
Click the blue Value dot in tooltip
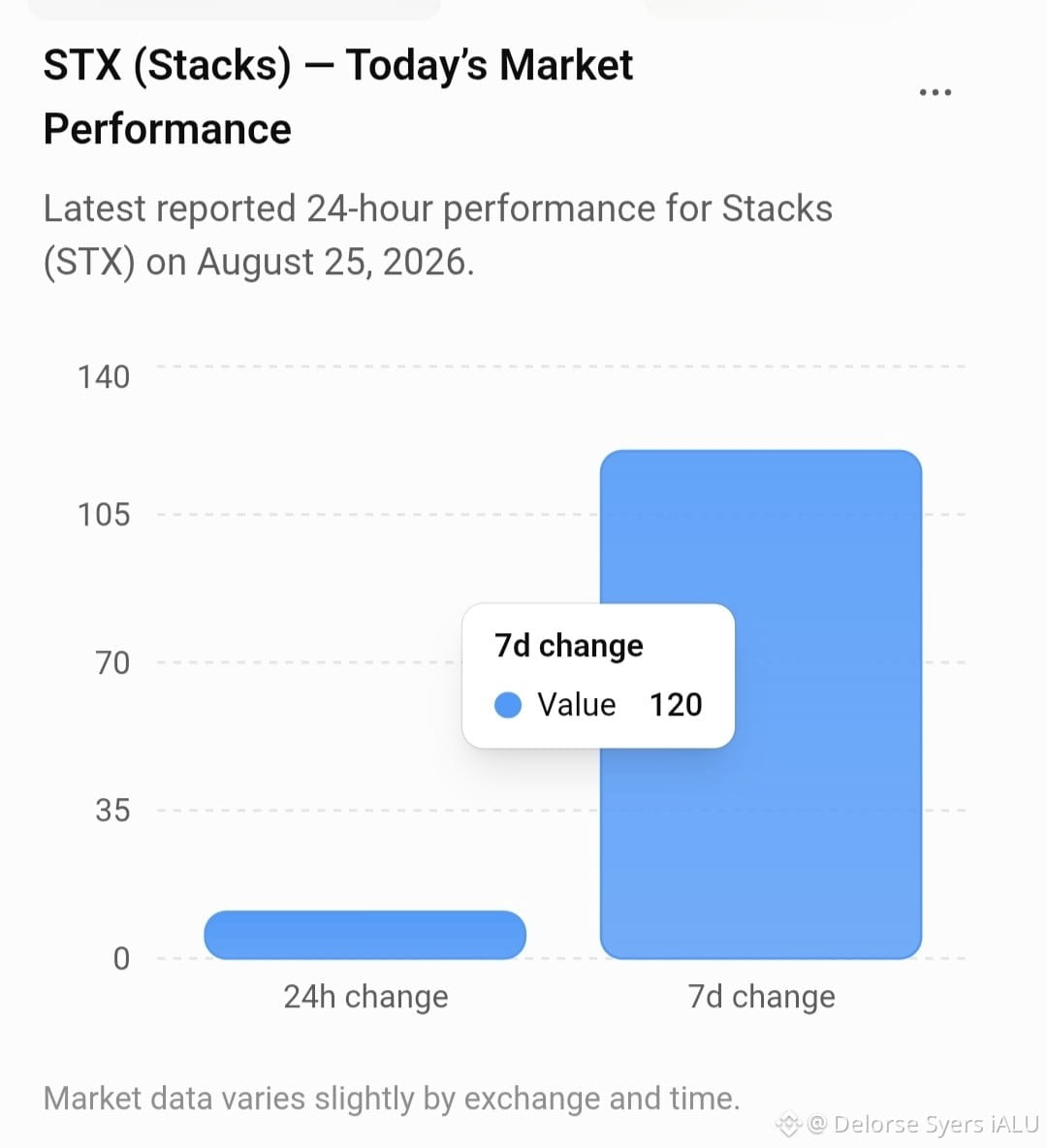[x=507, y=705]
